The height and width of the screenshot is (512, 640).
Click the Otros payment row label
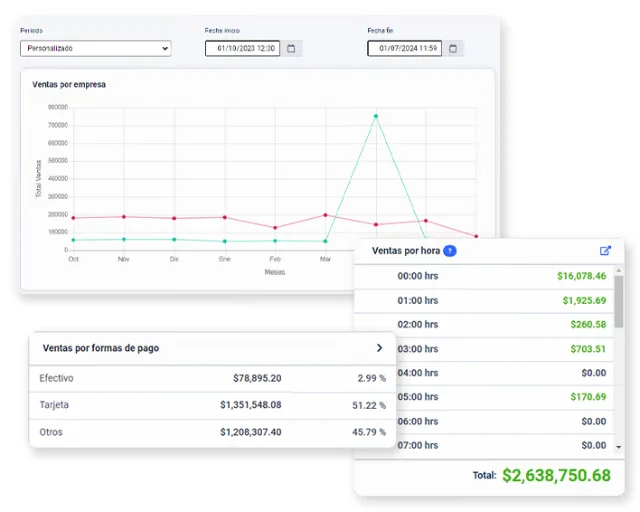51,432
